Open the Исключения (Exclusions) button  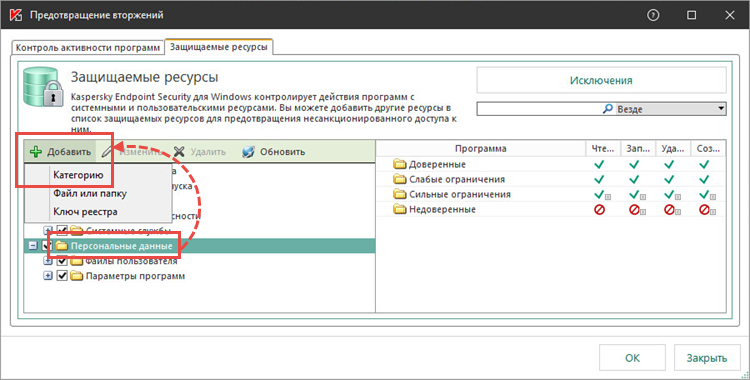[601, 80]
